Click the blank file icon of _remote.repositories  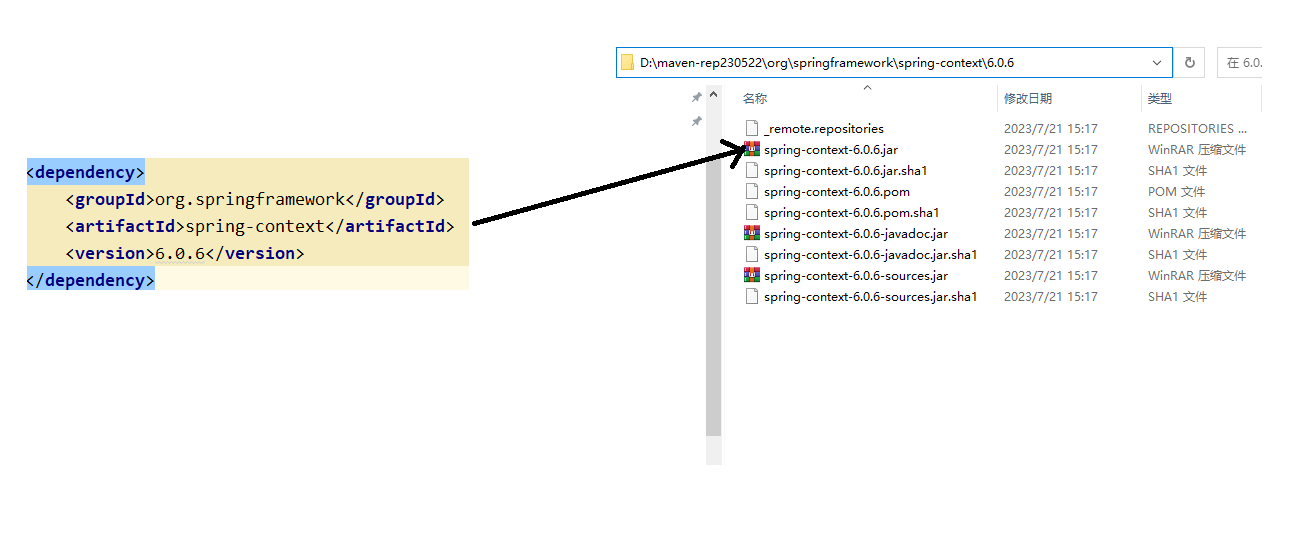coord(752,128)
